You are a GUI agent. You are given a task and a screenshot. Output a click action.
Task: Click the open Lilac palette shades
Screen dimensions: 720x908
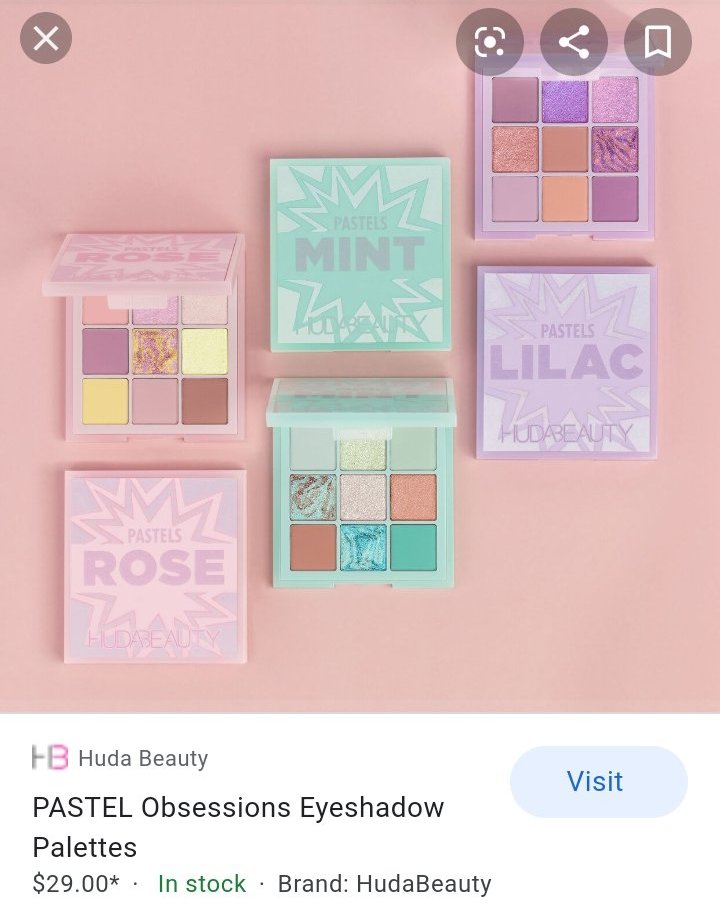coord(565,149)
